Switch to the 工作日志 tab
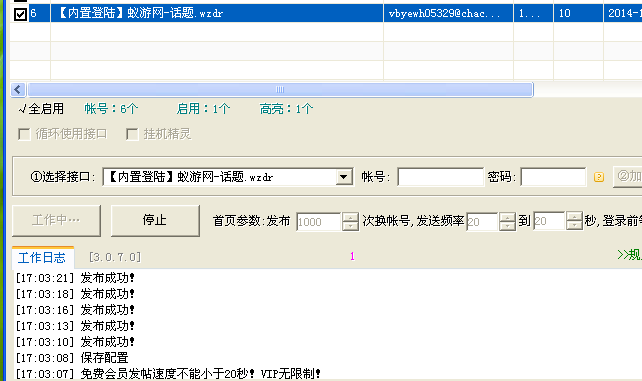This screenshot has width=642, height=381. [42, 257]
